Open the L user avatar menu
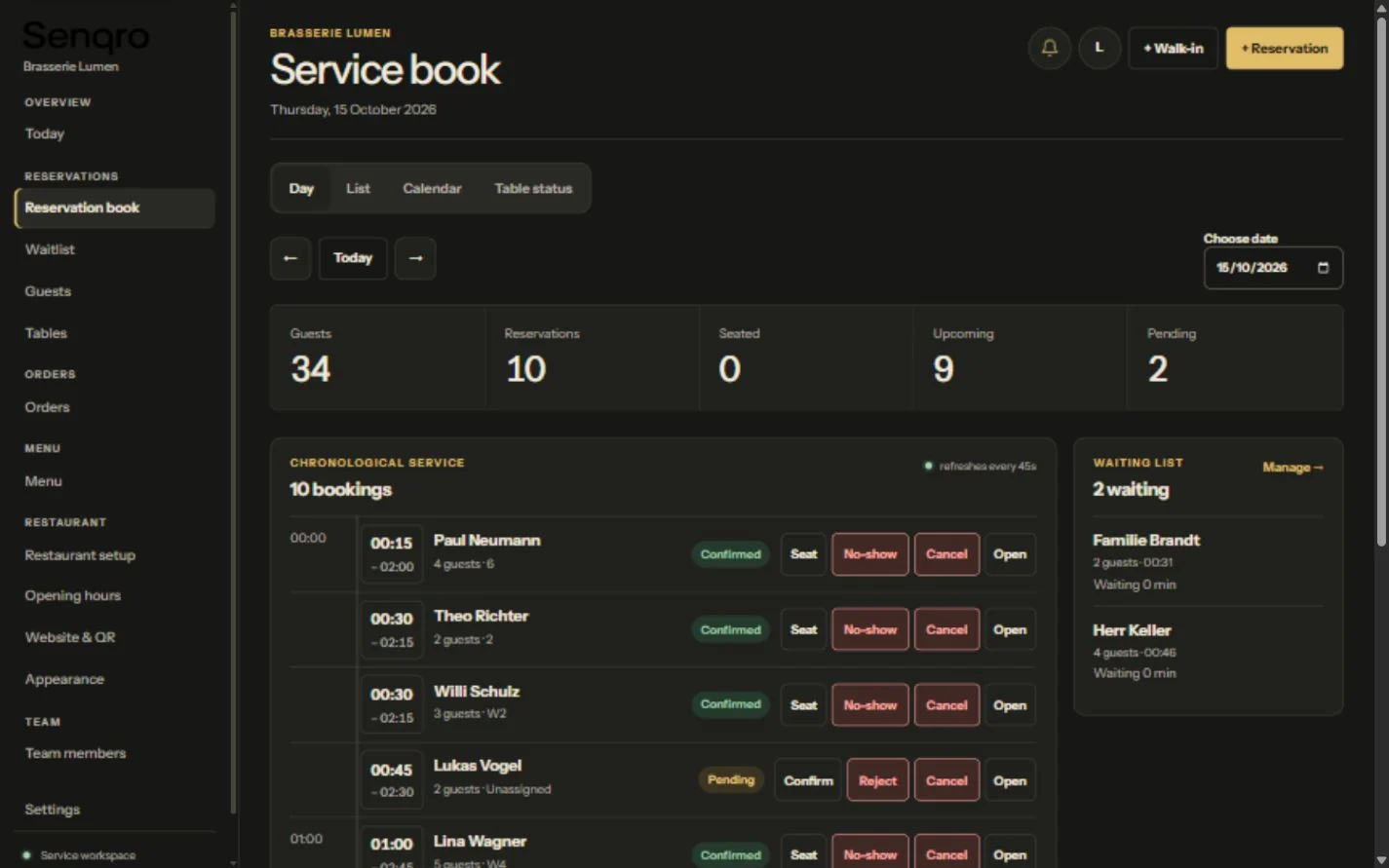 coord(1100,48)
